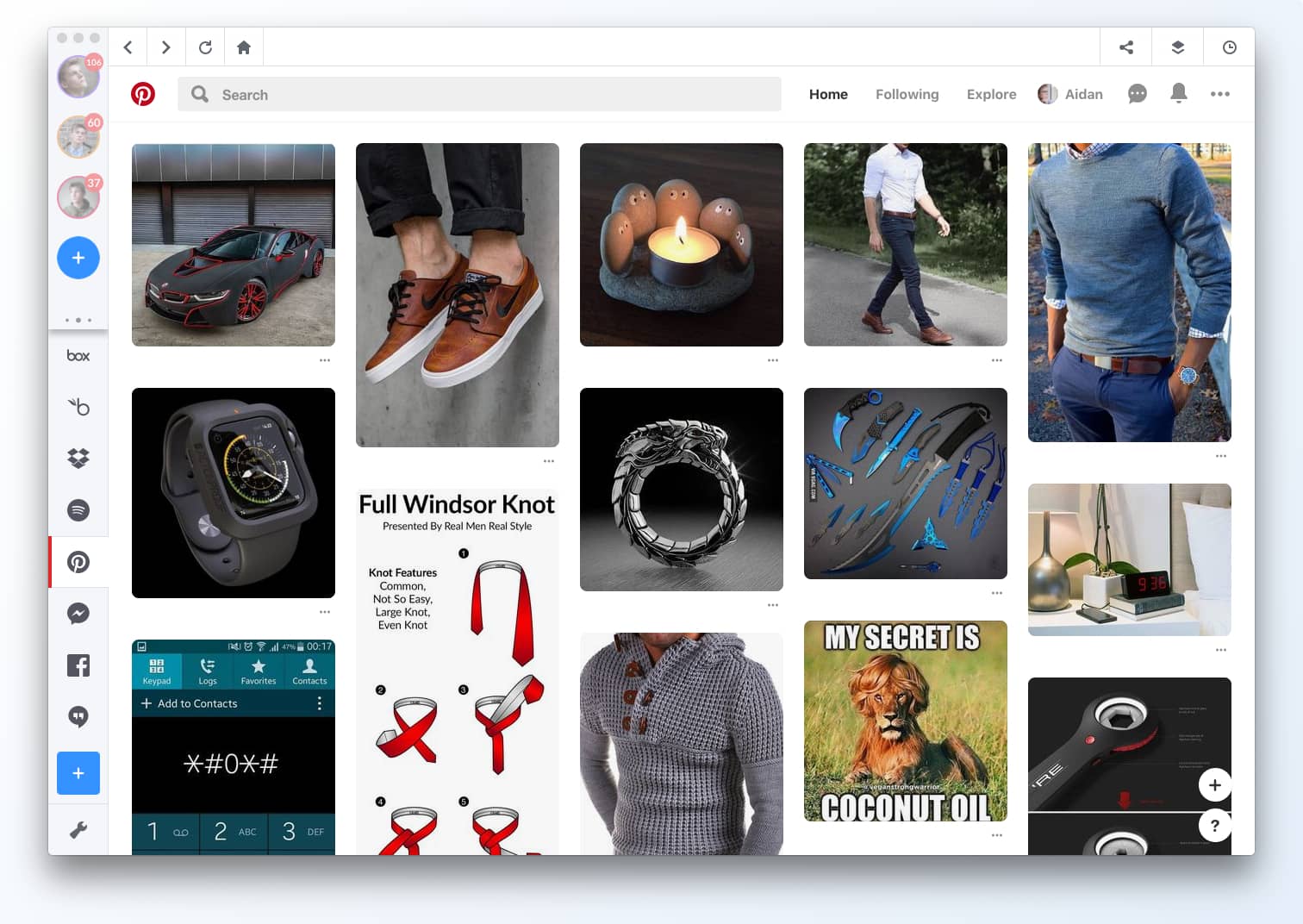The image size is (1303, 924).
Task: Open Spotify in sidebar
Action: coord(78,510)
